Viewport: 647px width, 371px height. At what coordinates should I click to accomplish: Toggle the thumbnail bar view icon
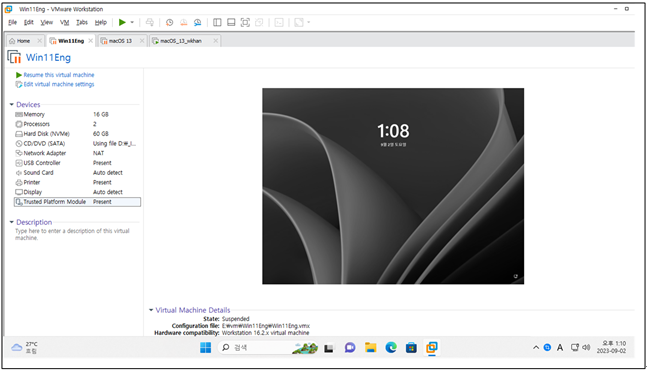point(231,22)
